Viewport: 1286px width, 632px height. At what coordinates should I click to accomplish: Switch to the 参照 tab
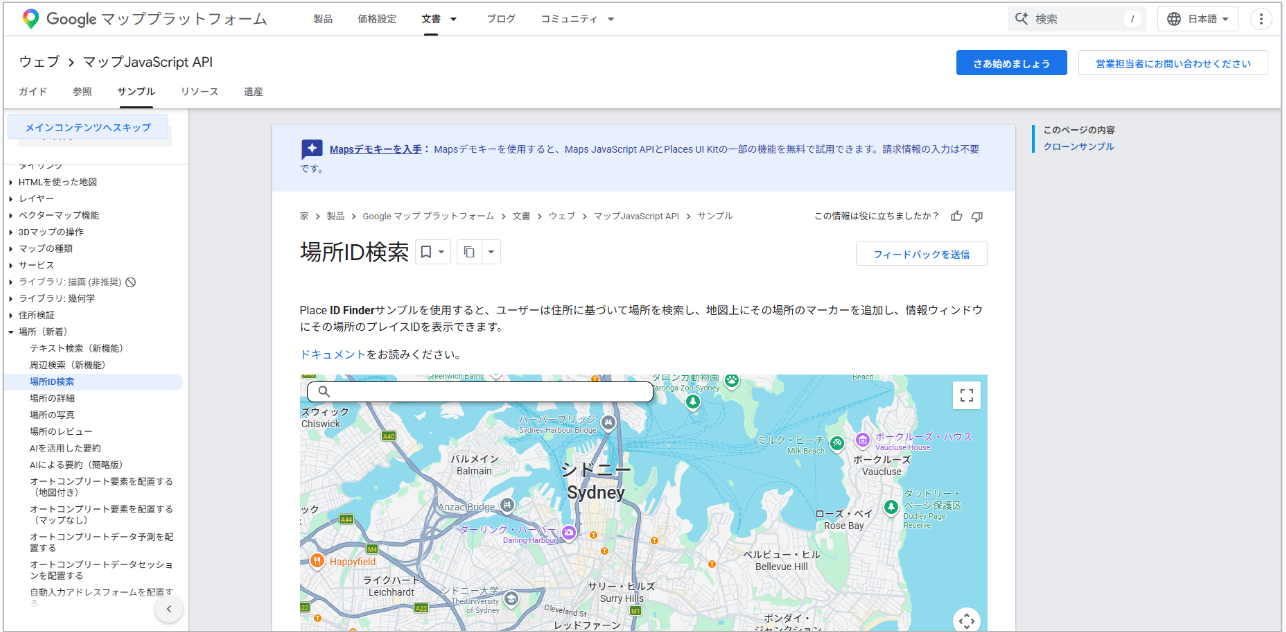click(82, 92)
